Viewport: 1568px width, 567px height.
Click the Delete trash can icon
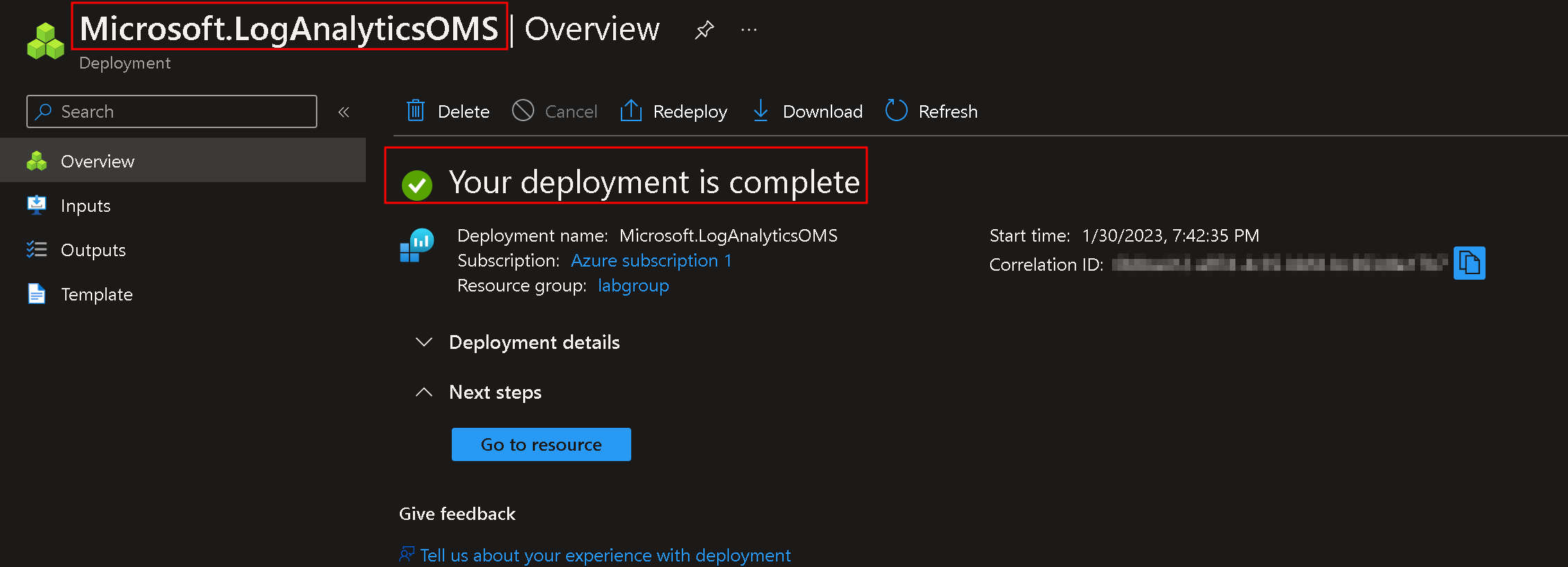point(416,111)
